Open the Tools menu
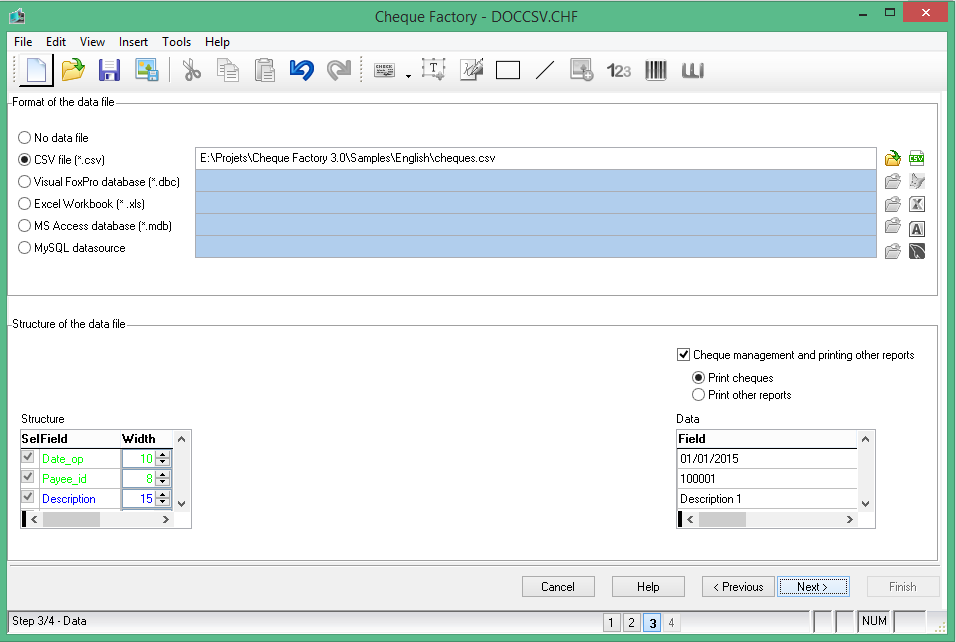This screenshot has width=956, height=642. click(x=176, y=41)
